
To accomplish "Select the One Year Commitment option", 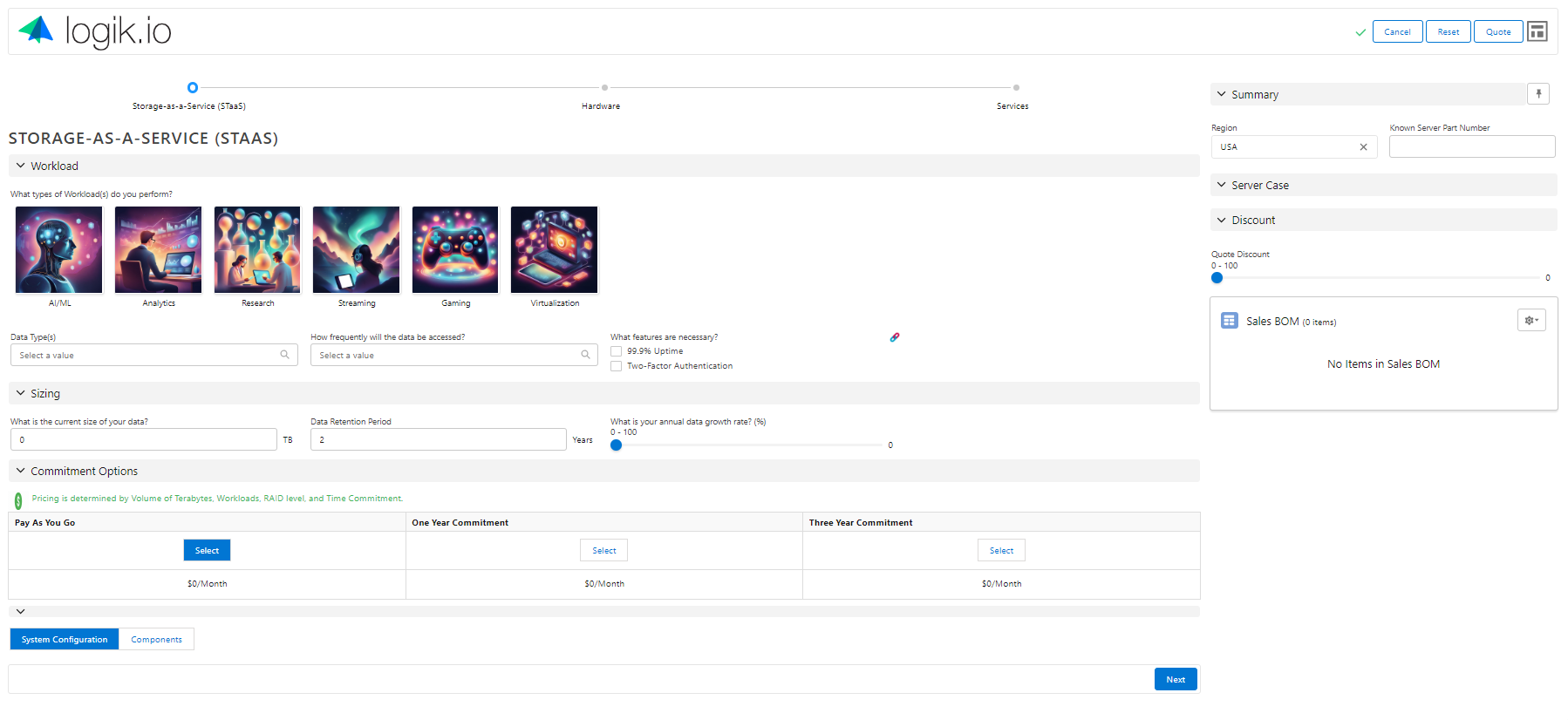I will [603, 551].
